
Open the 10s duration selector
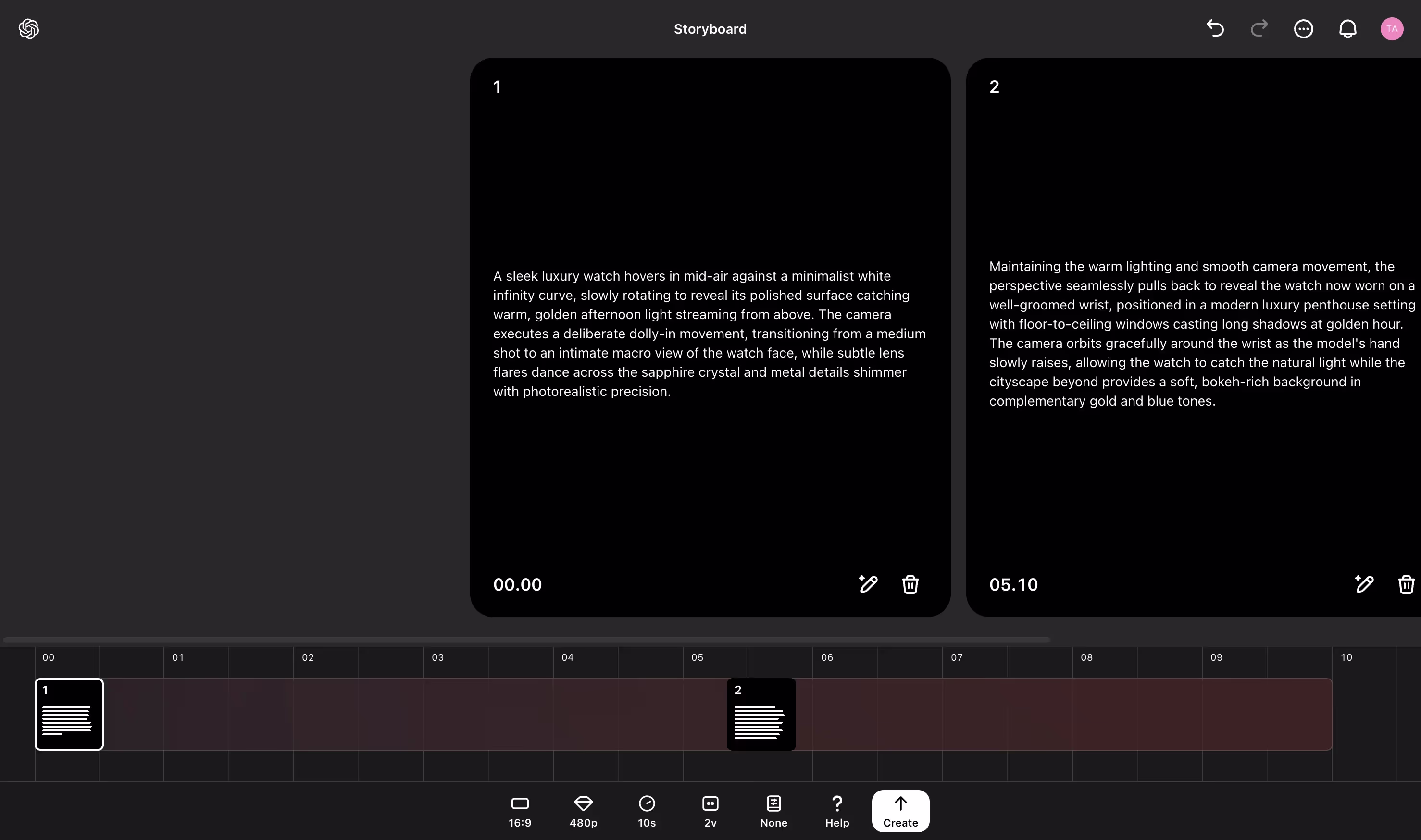coord(647,811)
